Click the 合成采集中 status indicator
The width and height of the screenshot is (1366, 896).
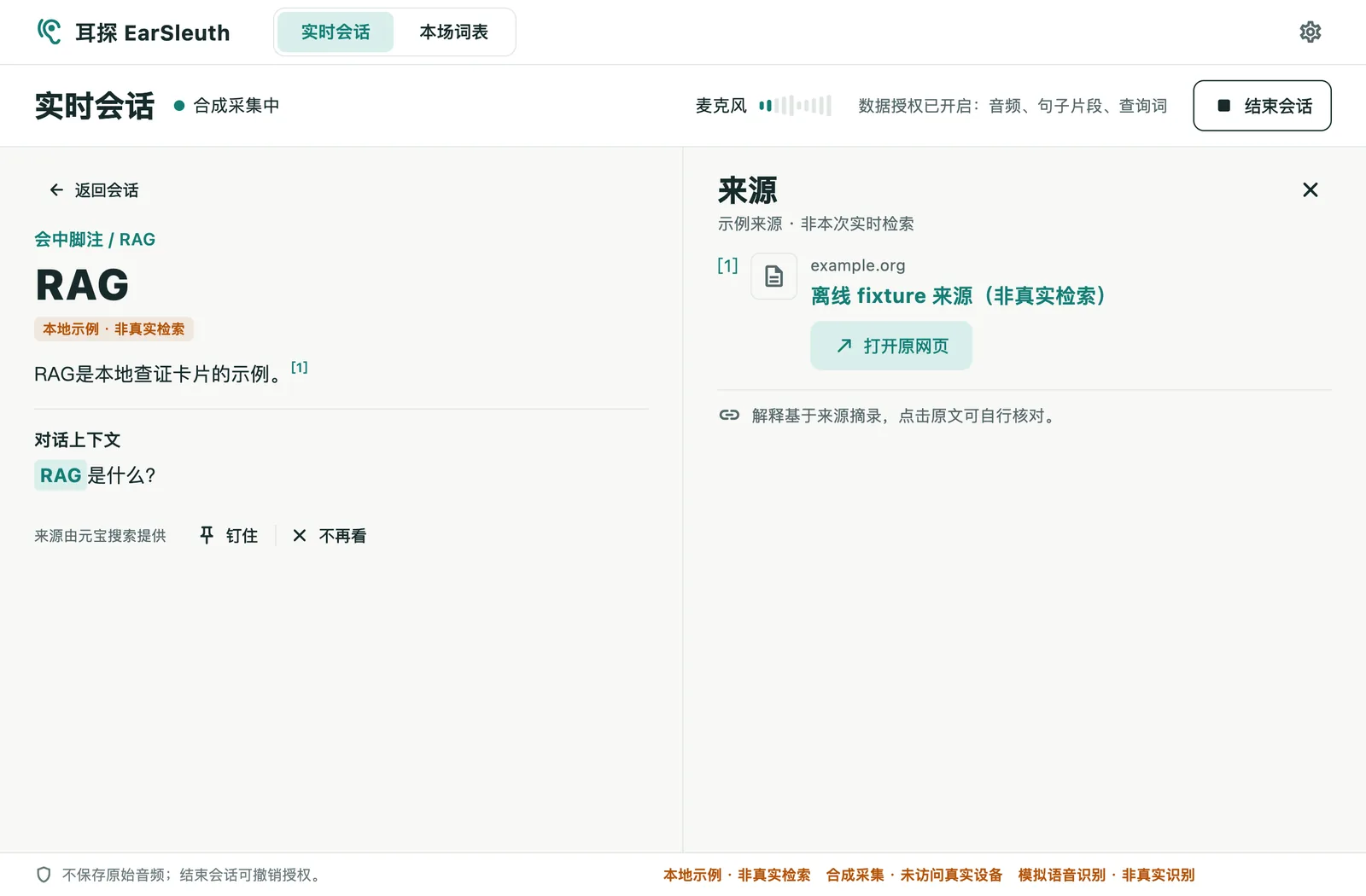pyautogui.click(x=227, y=106)
